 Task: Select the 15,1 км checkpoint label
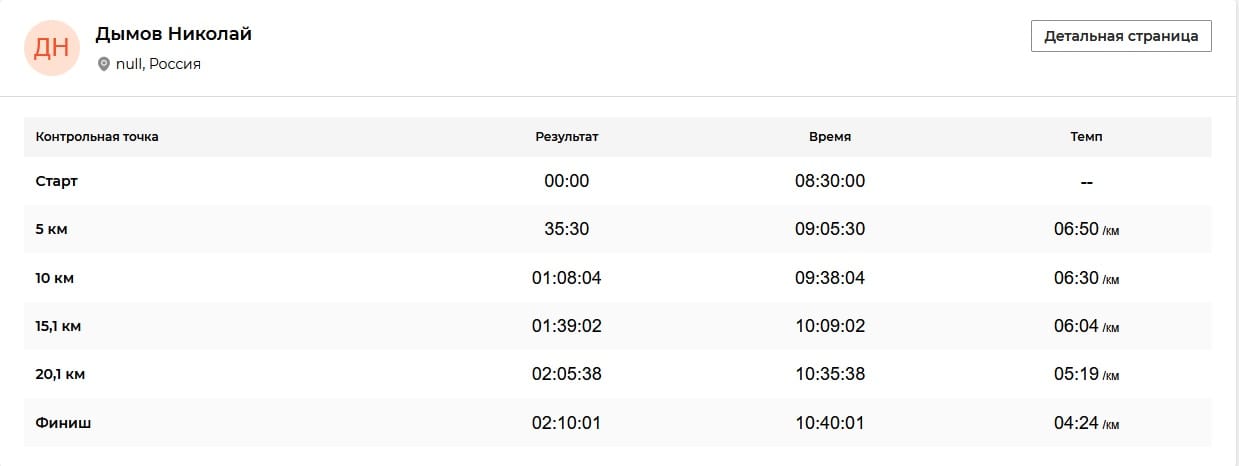[x=60, y=326]
